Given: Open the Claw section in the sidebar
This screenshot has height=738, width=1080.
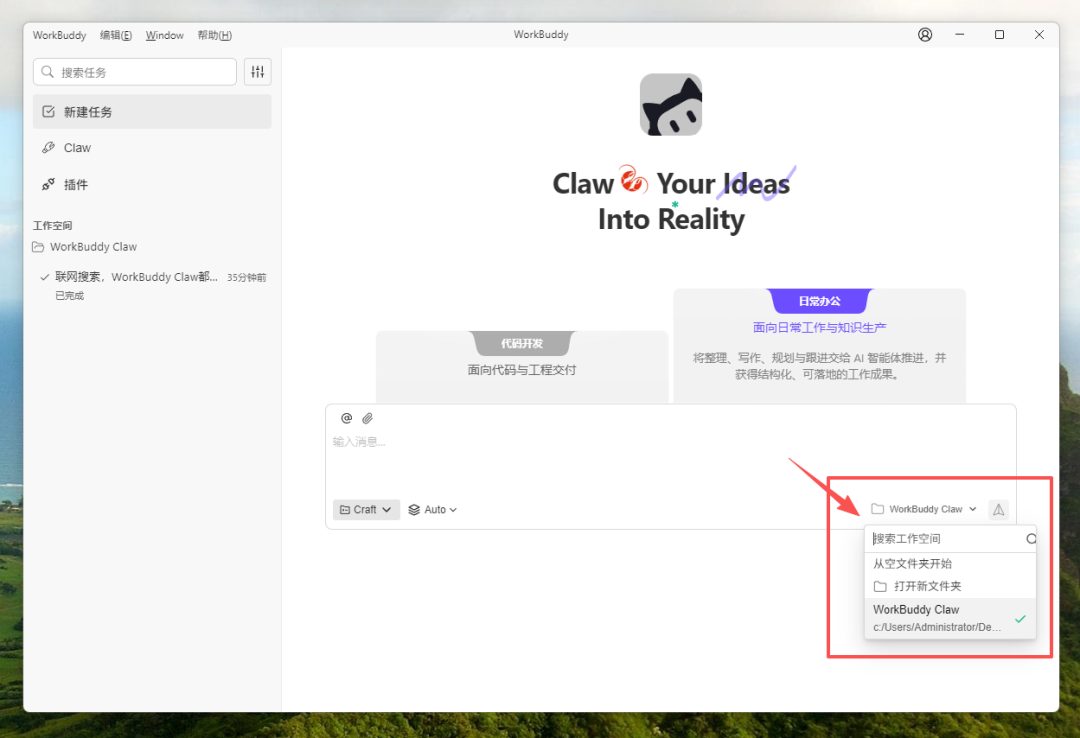Looking at the screenshot, I should pyautogui.click(x=152, y=148).
